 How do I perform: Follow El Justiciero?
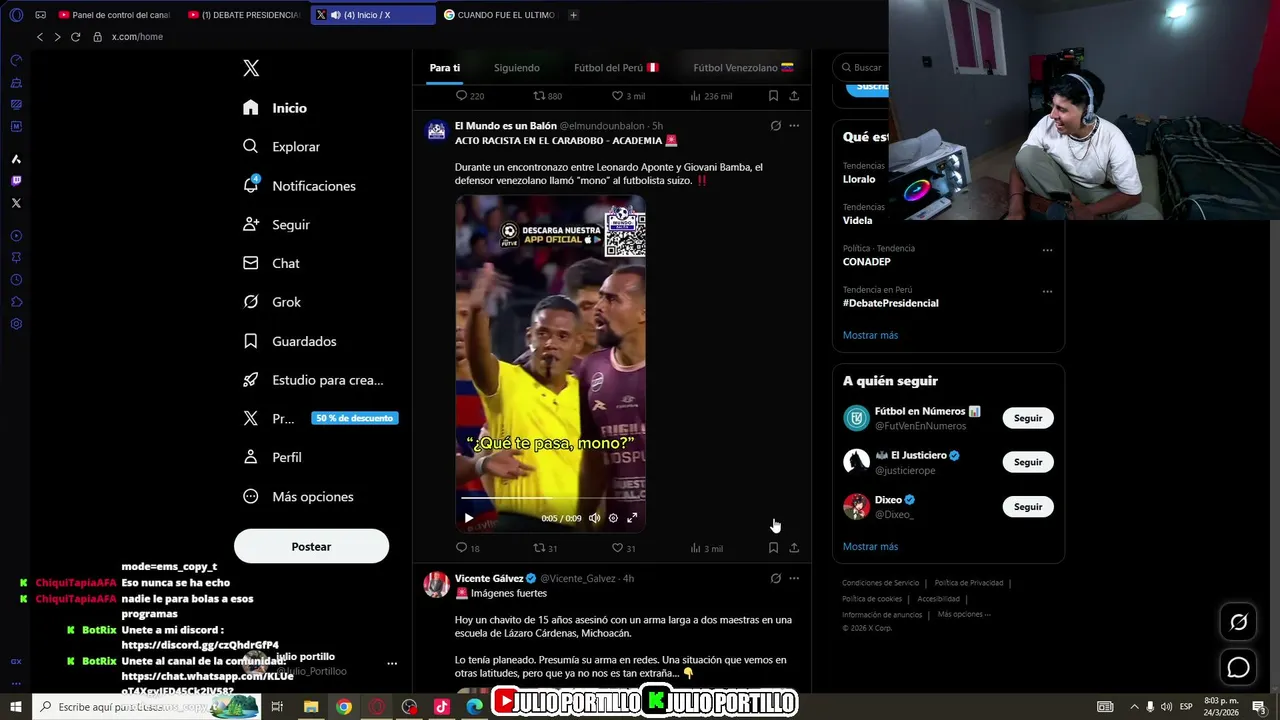(1028, 462)
